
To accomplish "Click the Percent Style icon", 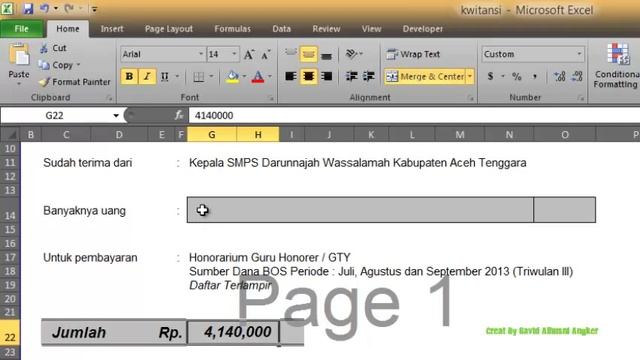I will pyautogui.click(x=517, y=76).
